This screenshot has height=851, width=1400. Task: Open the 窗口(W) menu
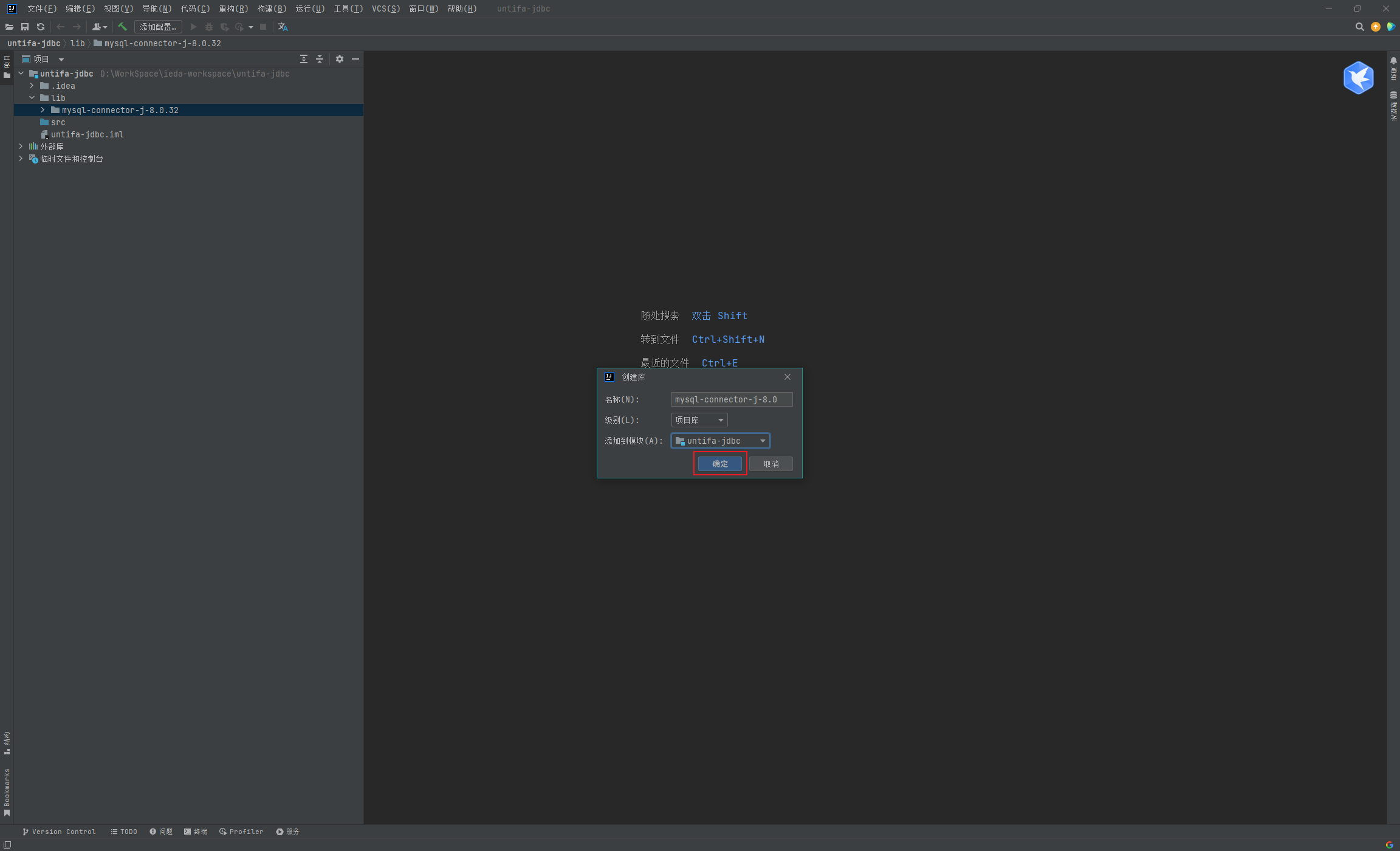424,9
